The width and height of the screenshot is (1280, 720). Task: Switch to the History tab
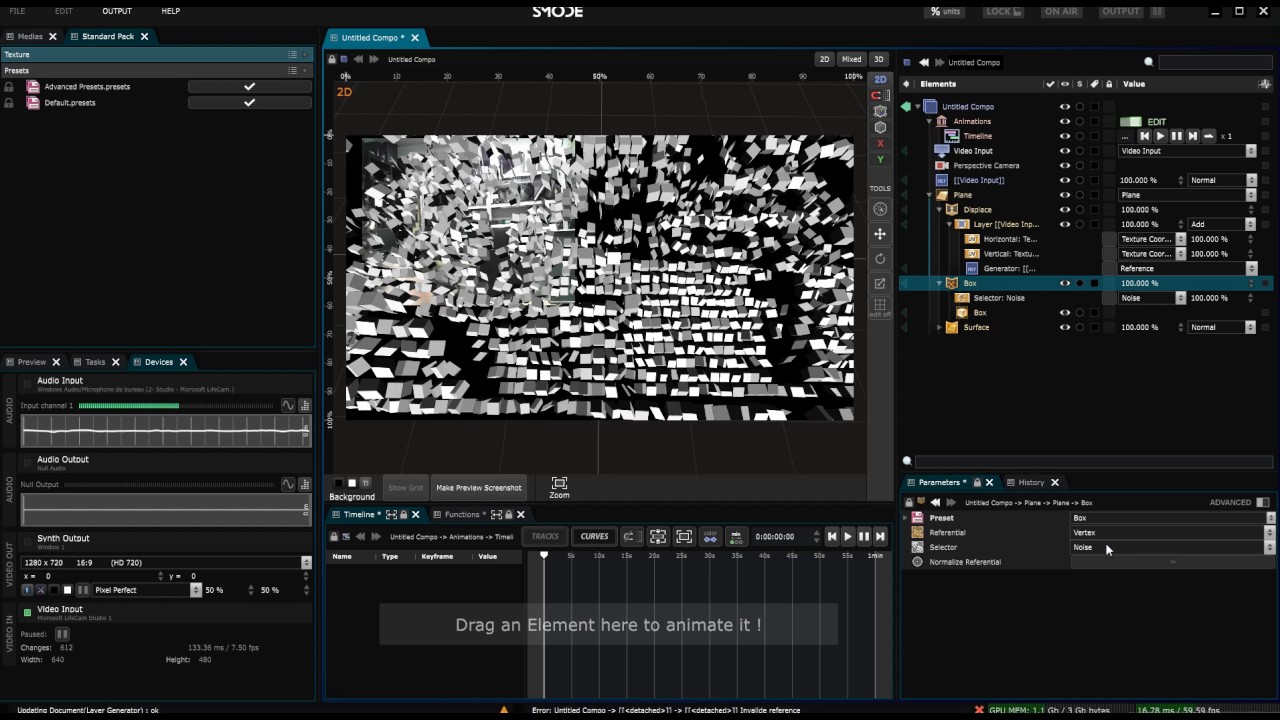(1031, 483)
